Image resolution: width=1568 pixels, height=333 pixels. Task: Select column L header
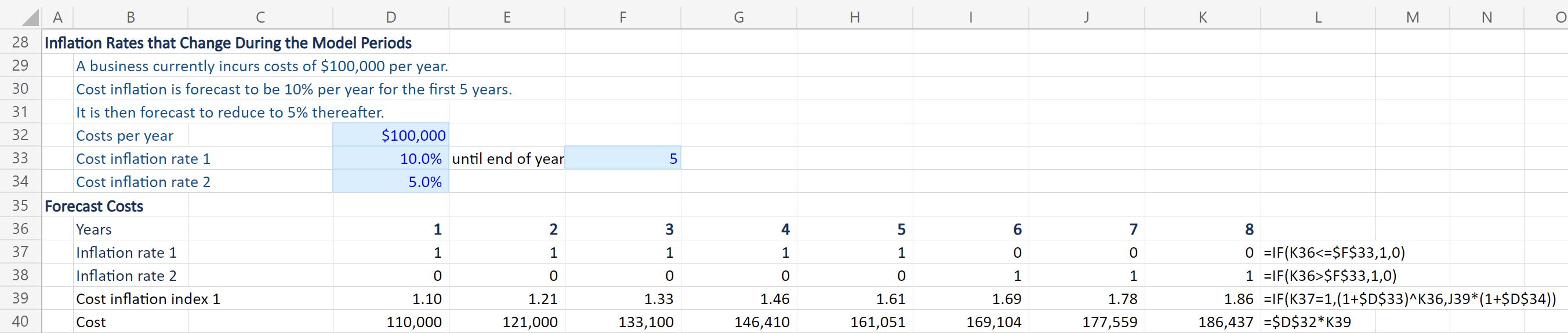1318,17
